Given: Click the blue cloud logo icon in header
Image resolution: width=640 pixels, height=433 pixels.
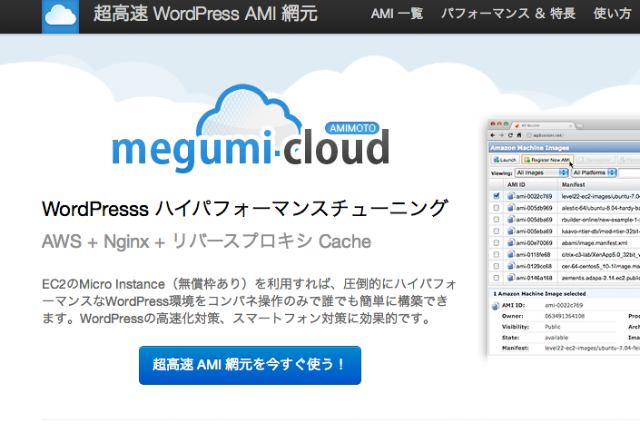Looking at the screenshot, I should tap(60, 16).
